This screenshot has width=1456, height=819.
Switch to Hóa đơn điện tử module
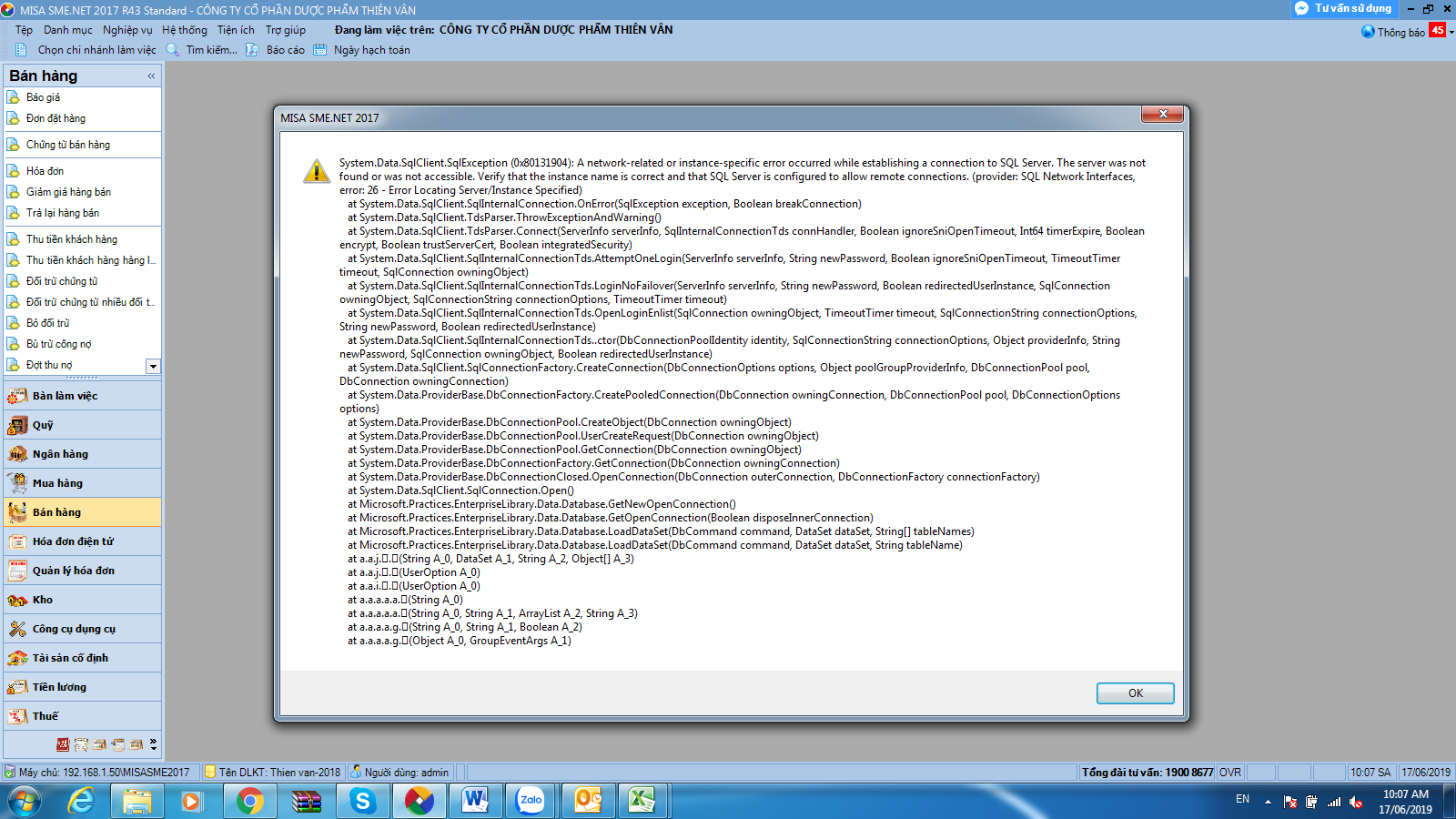(83, 541)
